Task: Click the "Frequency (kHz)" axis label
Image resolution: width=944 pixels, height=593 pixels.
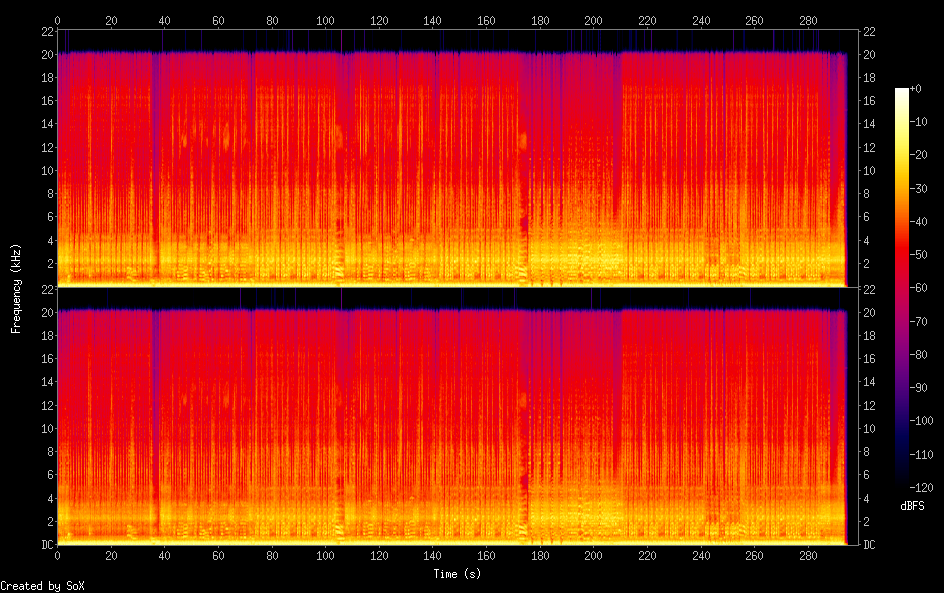Action: [16, 288]
